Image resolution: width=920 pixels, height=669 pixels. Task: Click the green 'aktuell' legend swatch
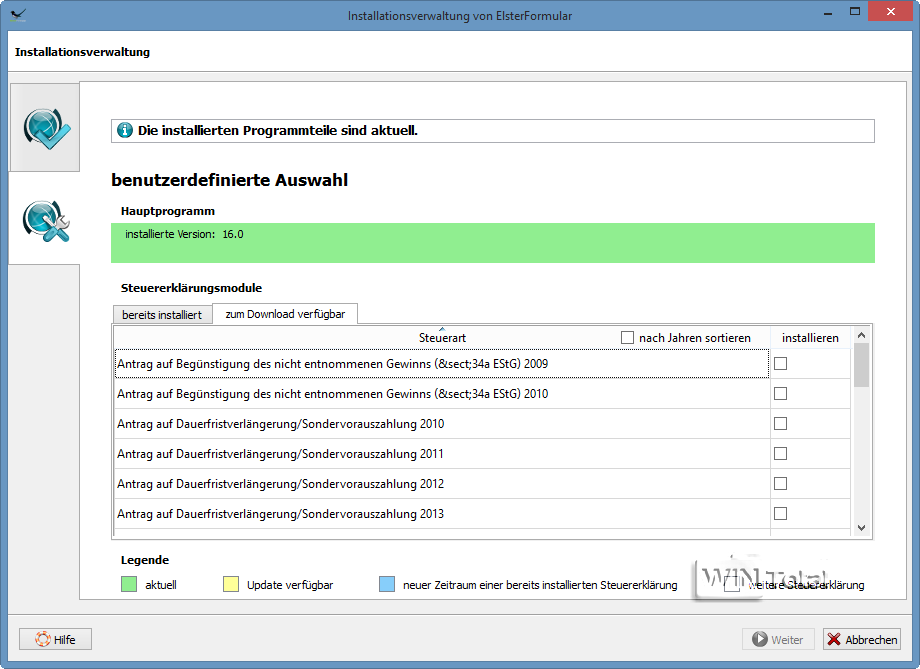(x=128, y=584)
